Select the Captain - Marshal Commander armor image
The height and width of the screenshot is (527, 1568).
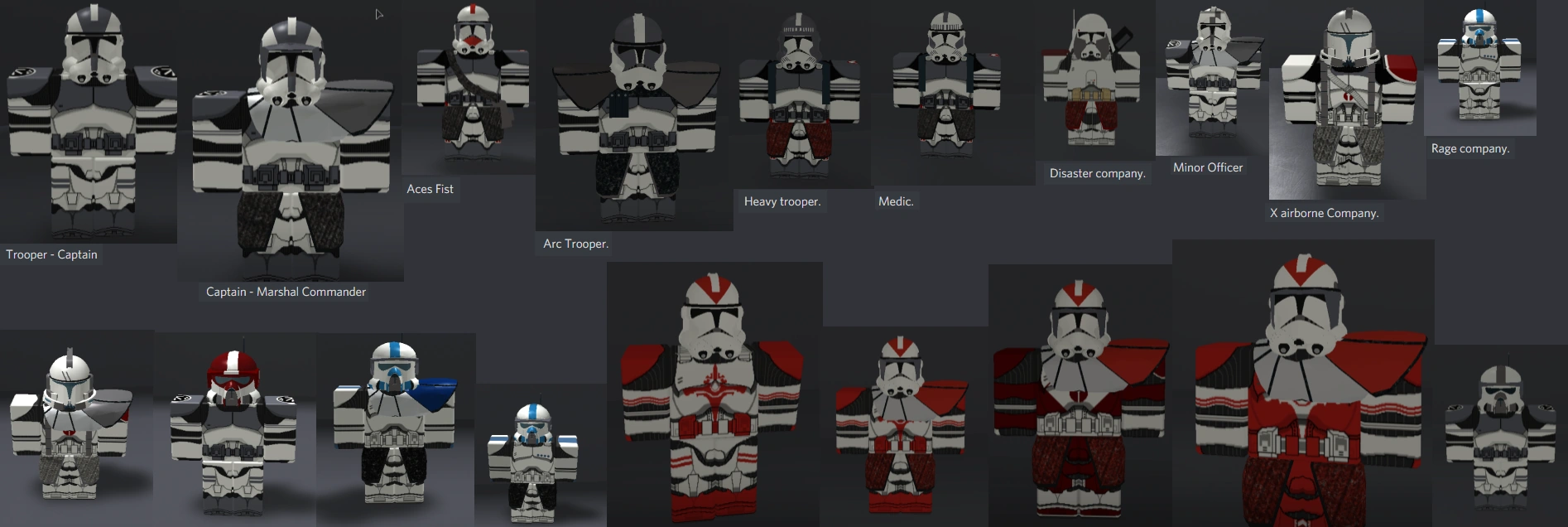tap(291, 141)
